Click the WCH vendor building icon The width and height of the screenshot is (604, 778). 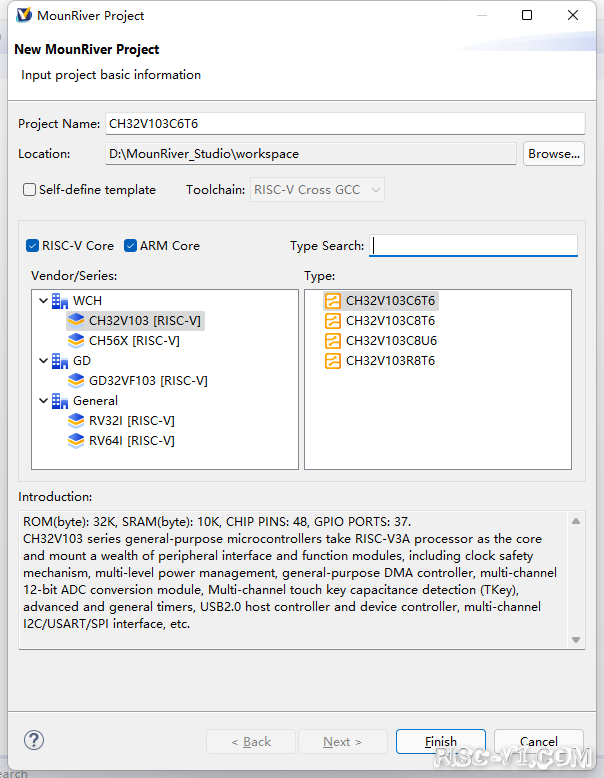tap(60, 301)
